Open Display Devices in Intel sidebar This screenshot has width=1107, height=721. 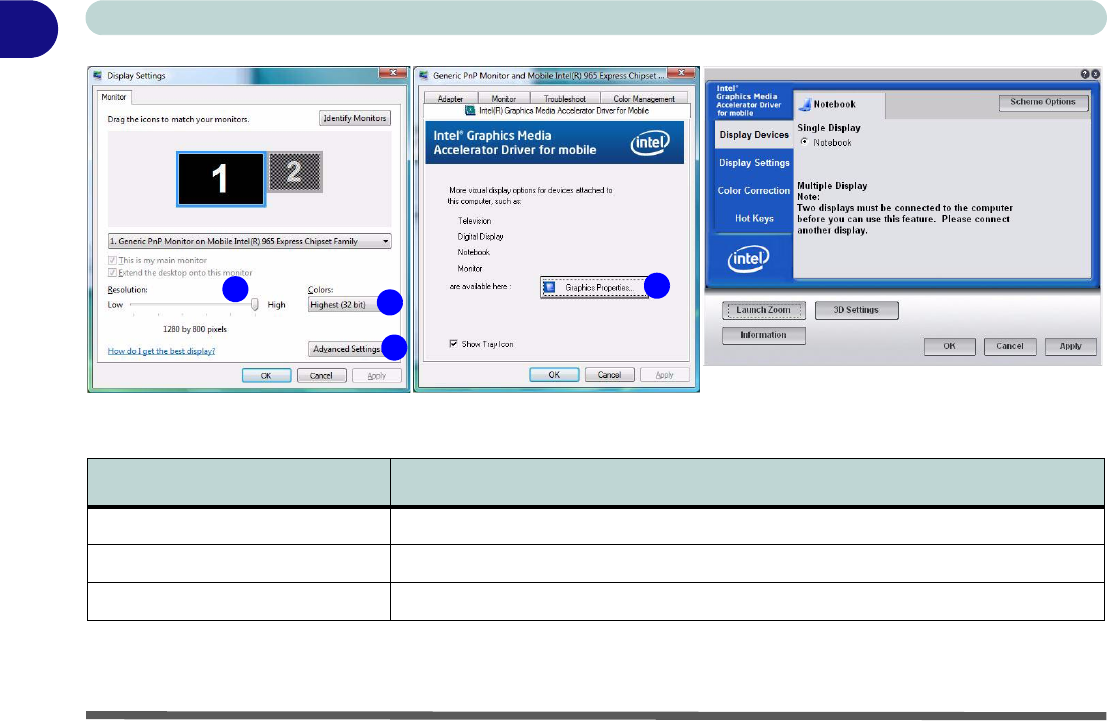(x=754, y=135)
